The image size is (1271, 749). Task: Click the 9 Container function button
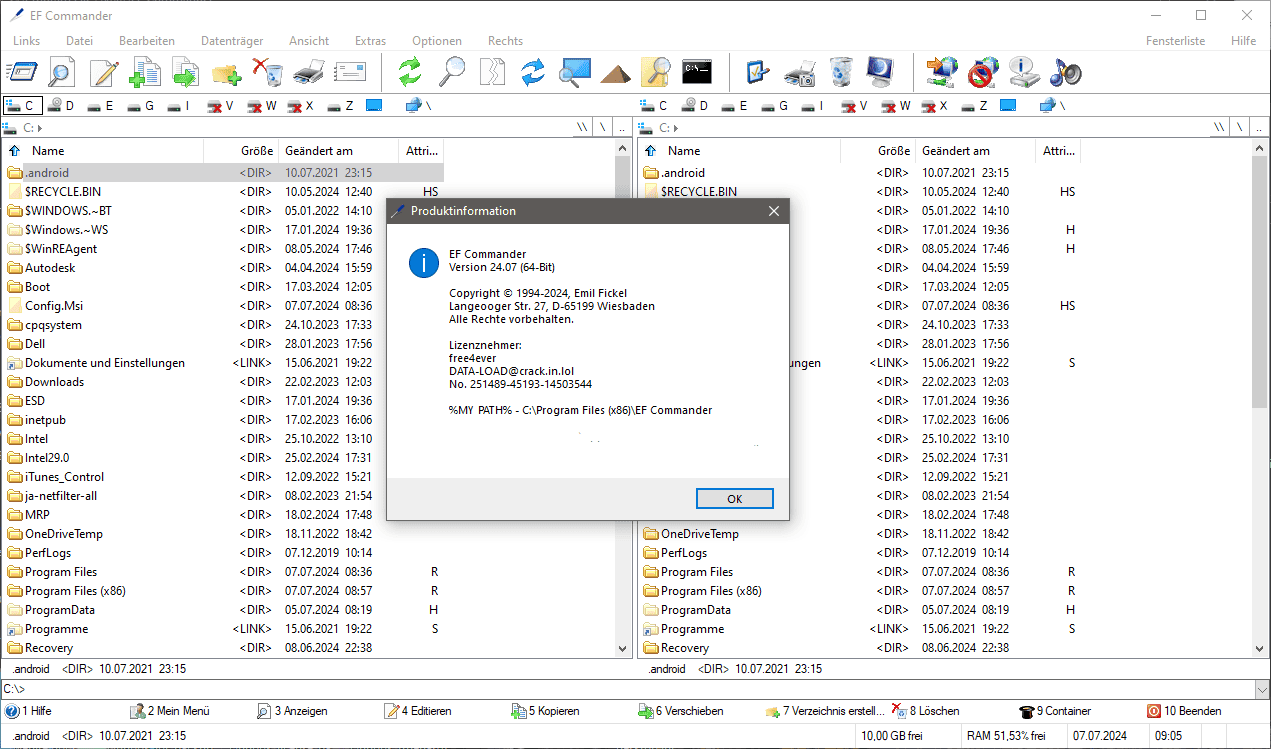point(1056,711)
